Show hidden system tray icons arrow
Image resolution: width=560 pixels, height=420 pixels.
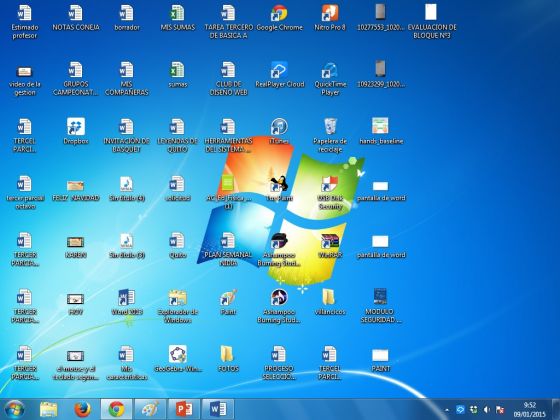[446, 410]
